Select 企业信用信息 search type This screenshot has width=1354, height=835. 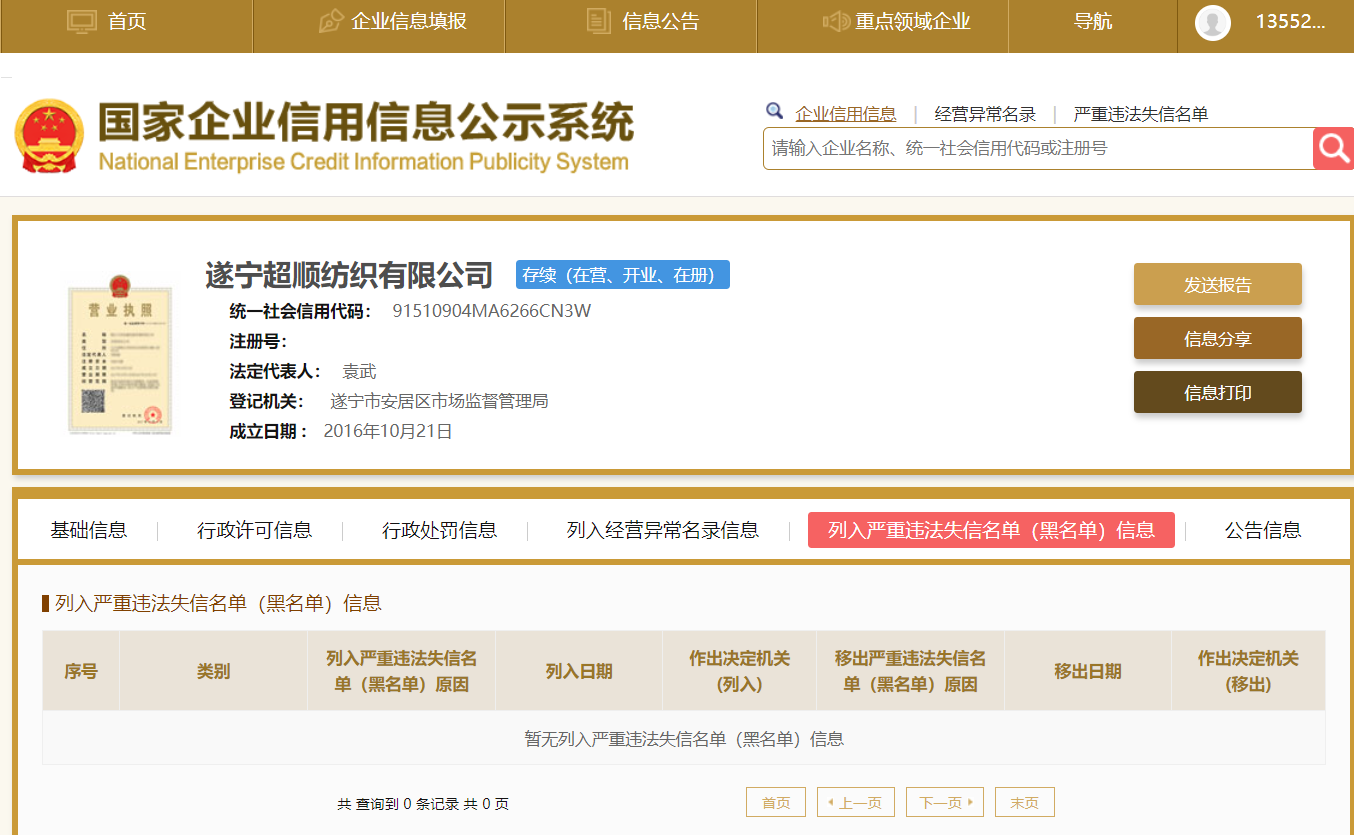click(846, 114)
